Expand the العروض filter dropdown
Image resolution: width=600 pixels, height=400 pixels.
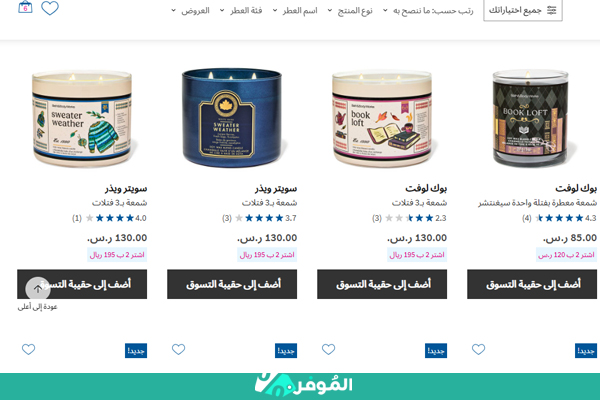point(190,11)
